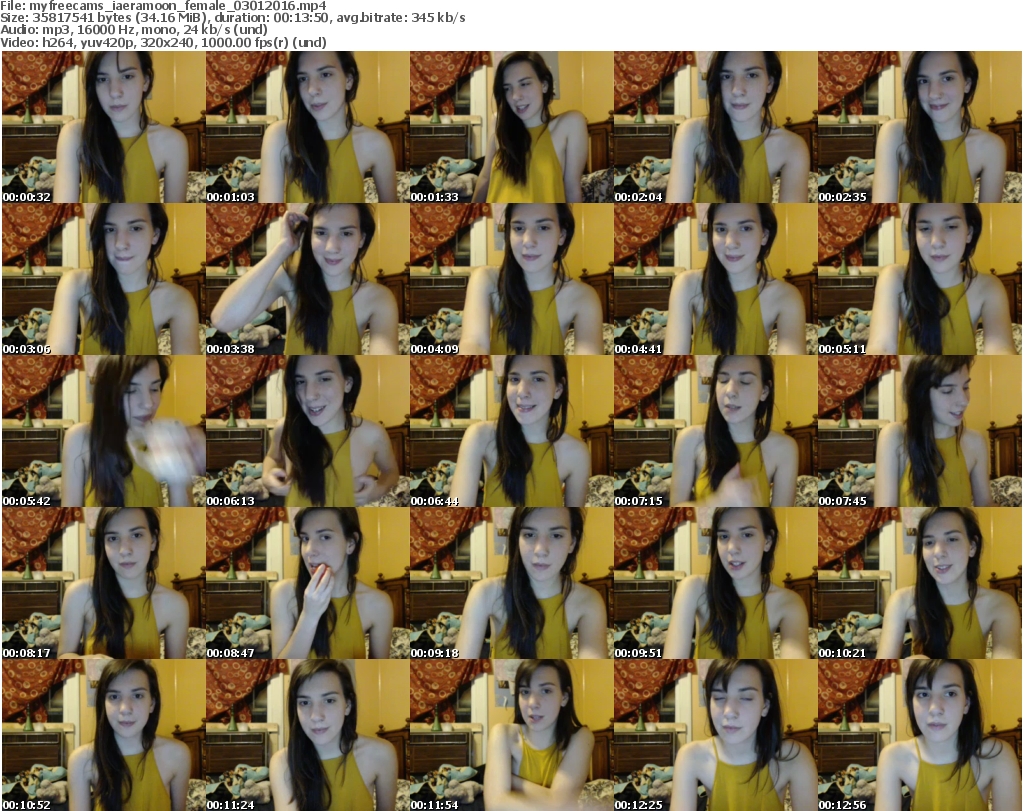This screenshot has width=1024, height=811.
Task: Click the Video h264 info line
Action: (x=163, y=42)
